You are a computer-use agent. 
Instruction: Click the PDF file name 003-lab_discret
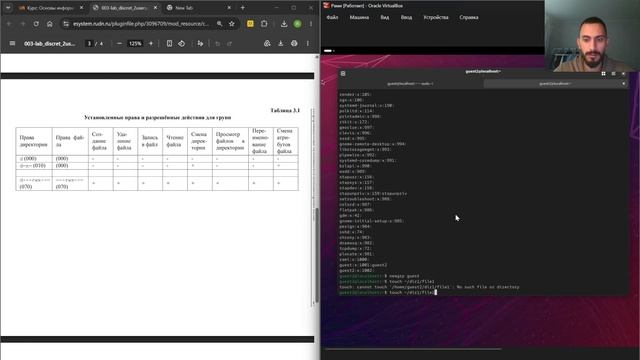point(49,43)
